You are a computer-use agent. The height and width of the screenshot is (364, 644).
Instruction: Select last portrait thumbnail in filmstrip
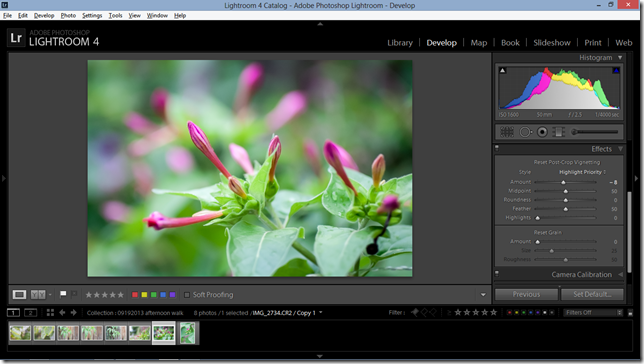pyautogui.click(x=188, y=333)
